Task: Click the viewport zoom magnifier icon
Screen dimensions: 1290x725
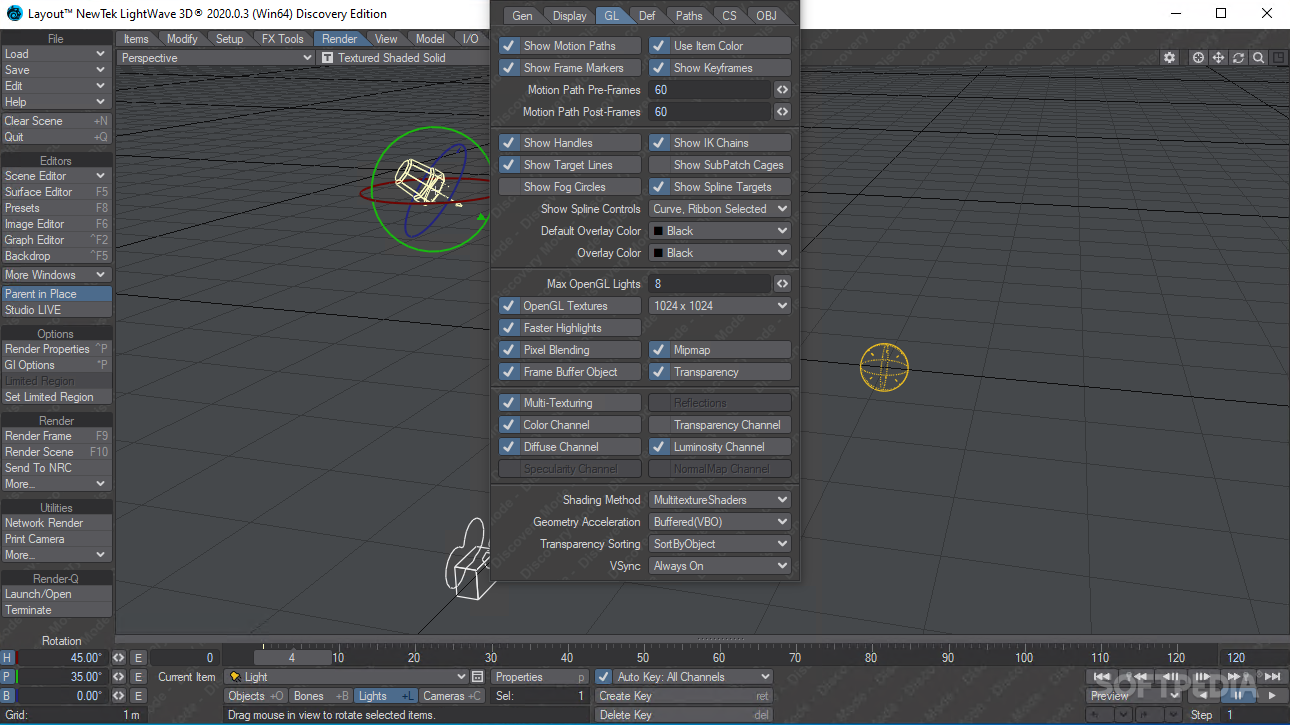Action: [x=1258, y=58]
